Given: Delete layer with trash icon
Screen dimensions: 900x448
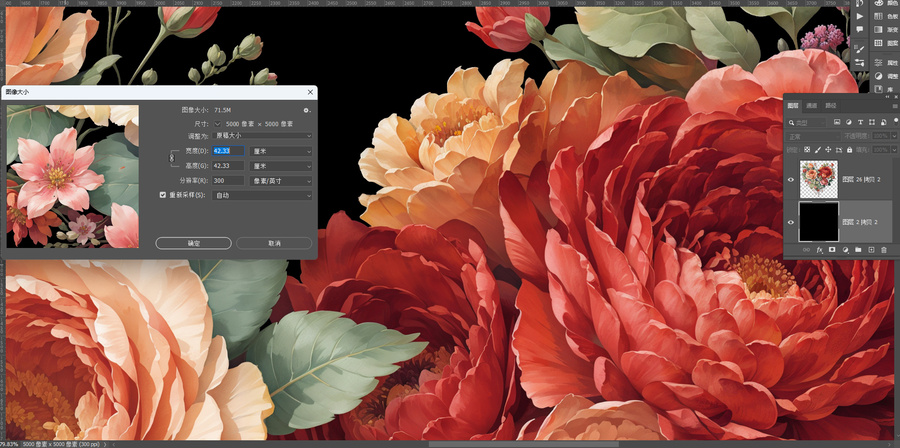Looking at the screenshot, I should coord(884,250).
